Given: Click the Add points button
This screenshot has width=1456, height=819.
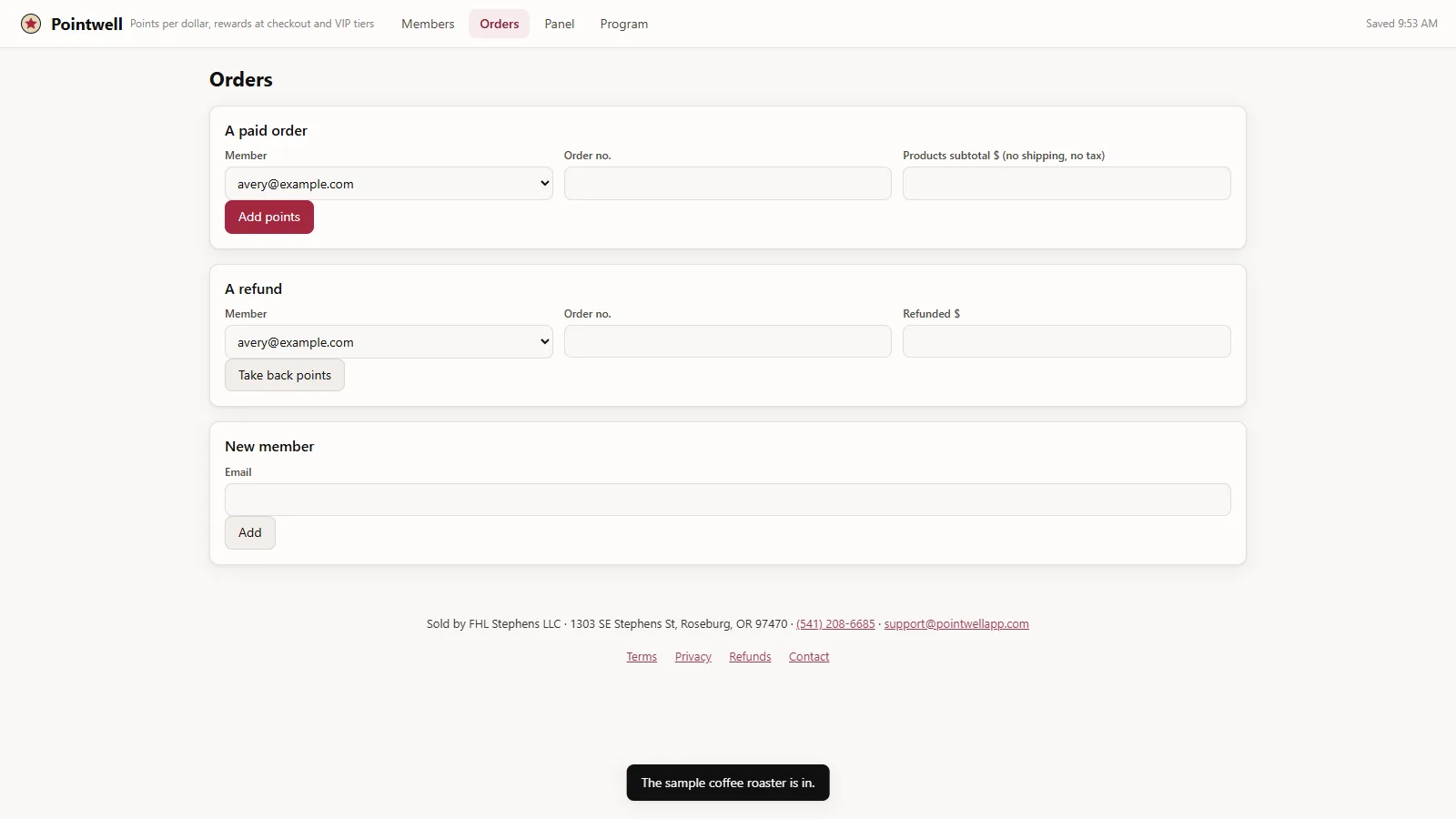Looking at the screenshot, I should tap(269, 217).
